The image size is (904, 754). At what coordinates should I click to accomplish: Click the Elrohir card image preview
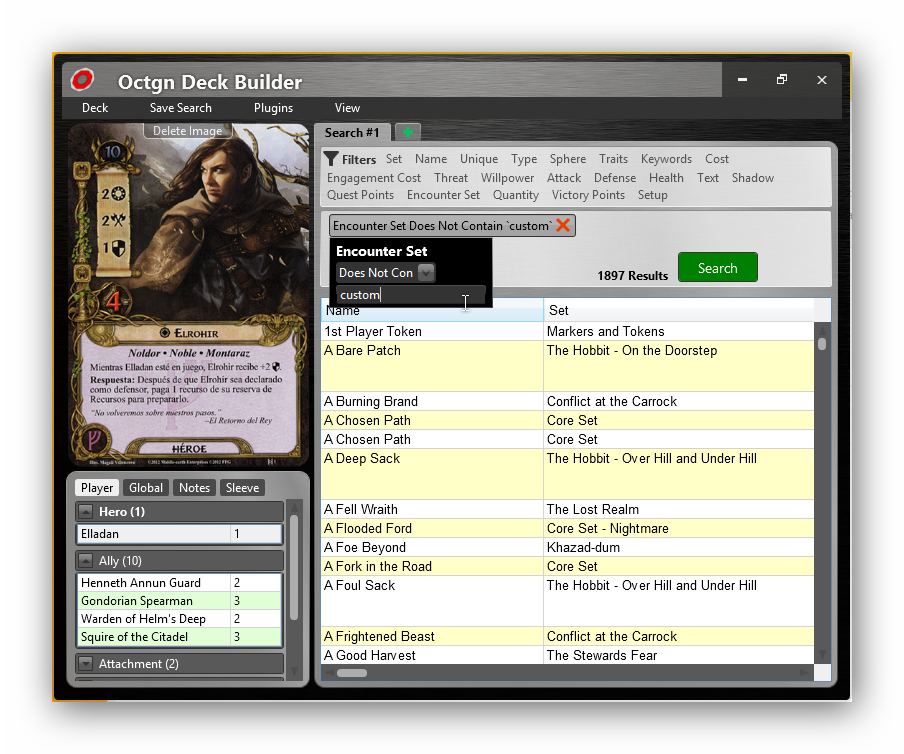point(189,295)
